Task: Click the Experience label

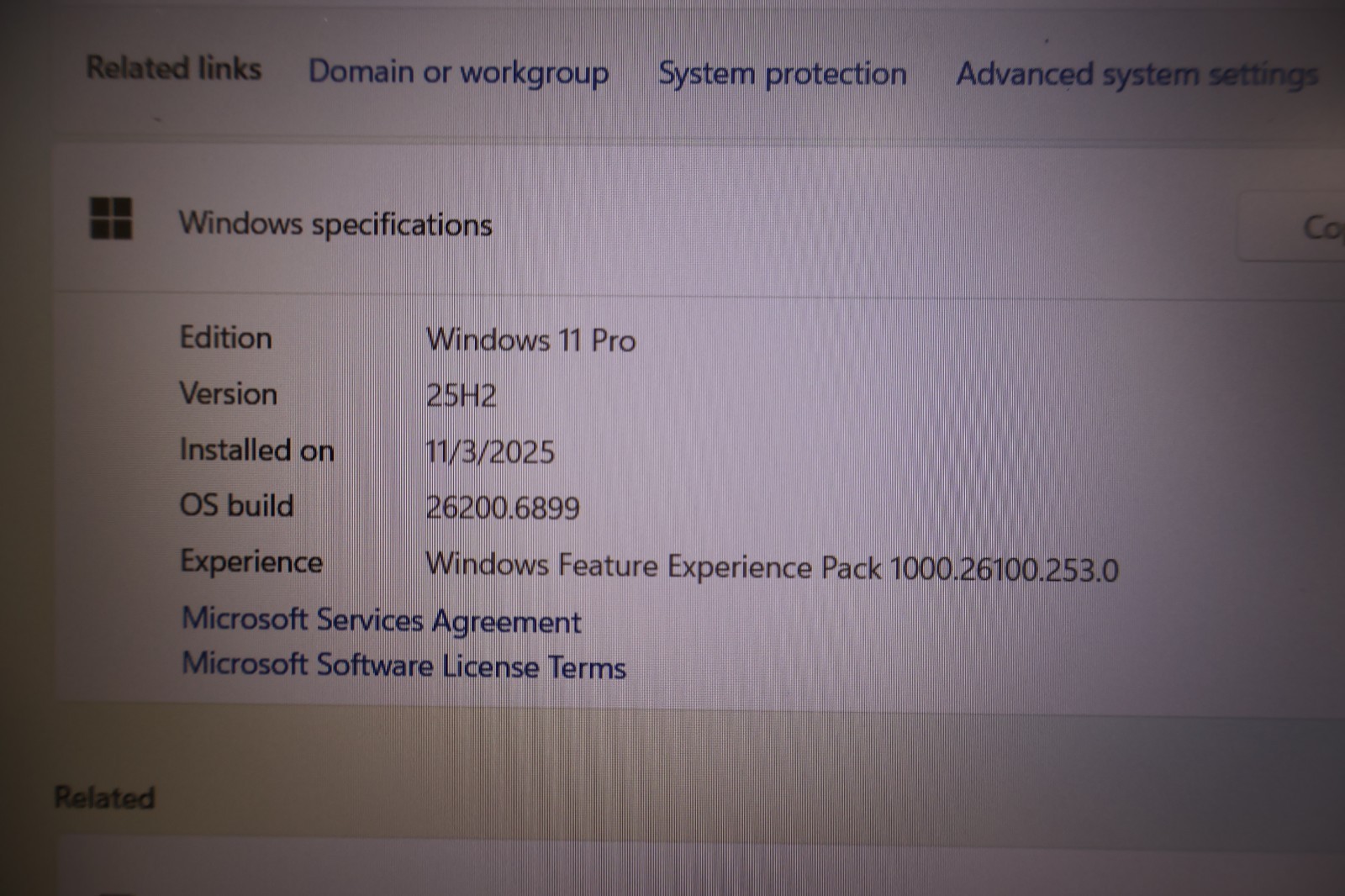Action: tap(251, 561)
